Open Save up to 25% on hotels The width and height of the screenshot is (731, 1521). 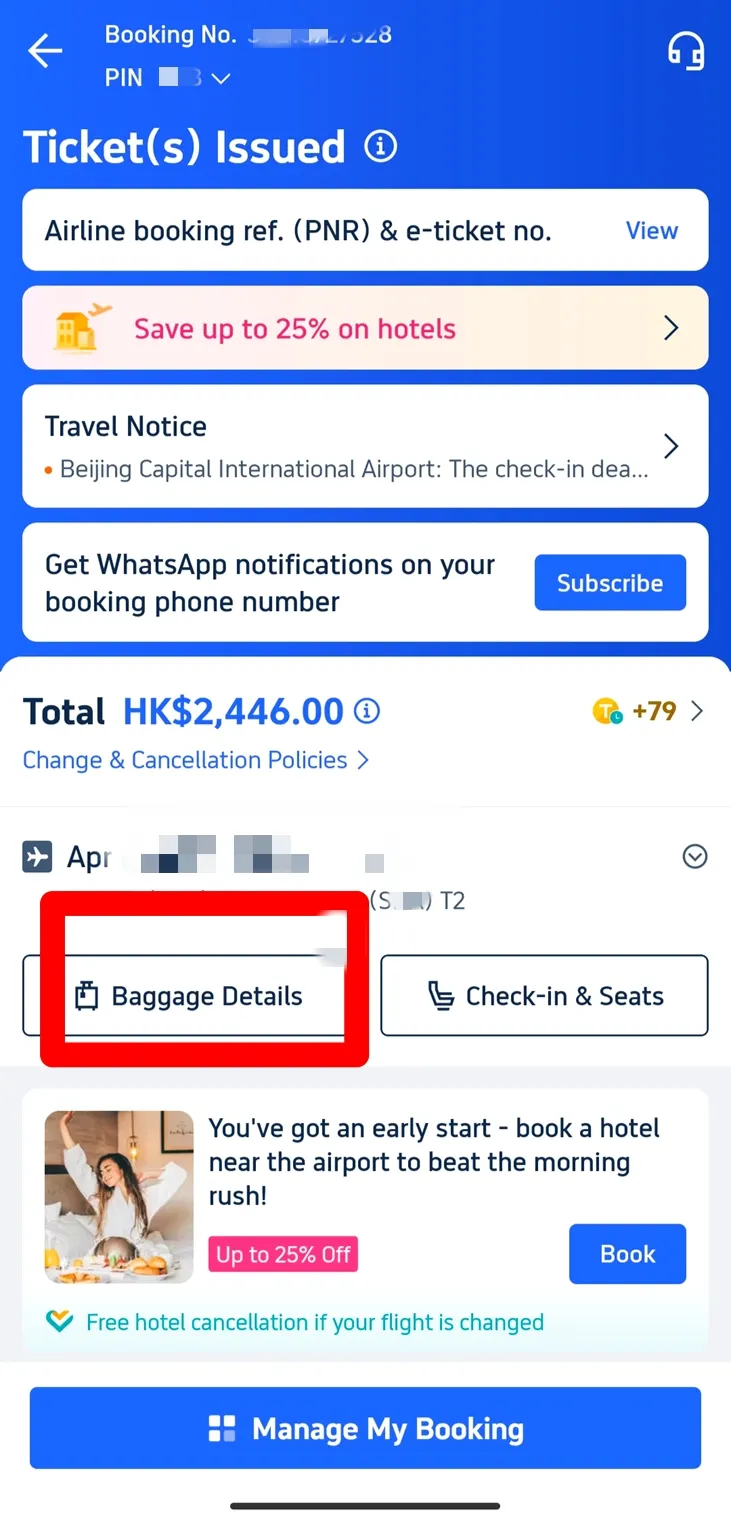click(365, 328)
